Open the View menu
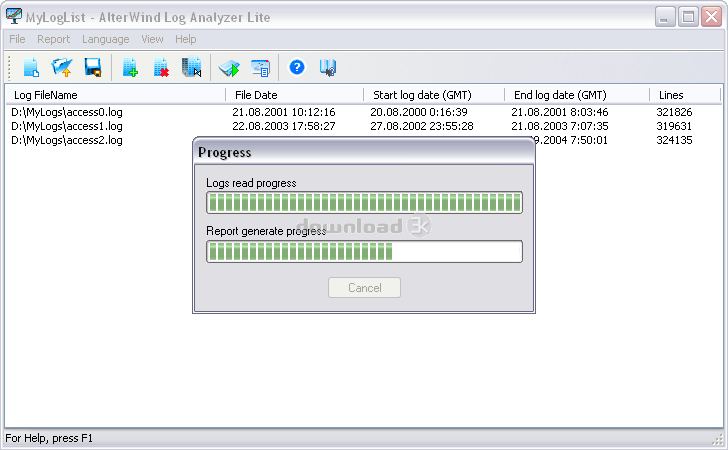 pos(152,39)
